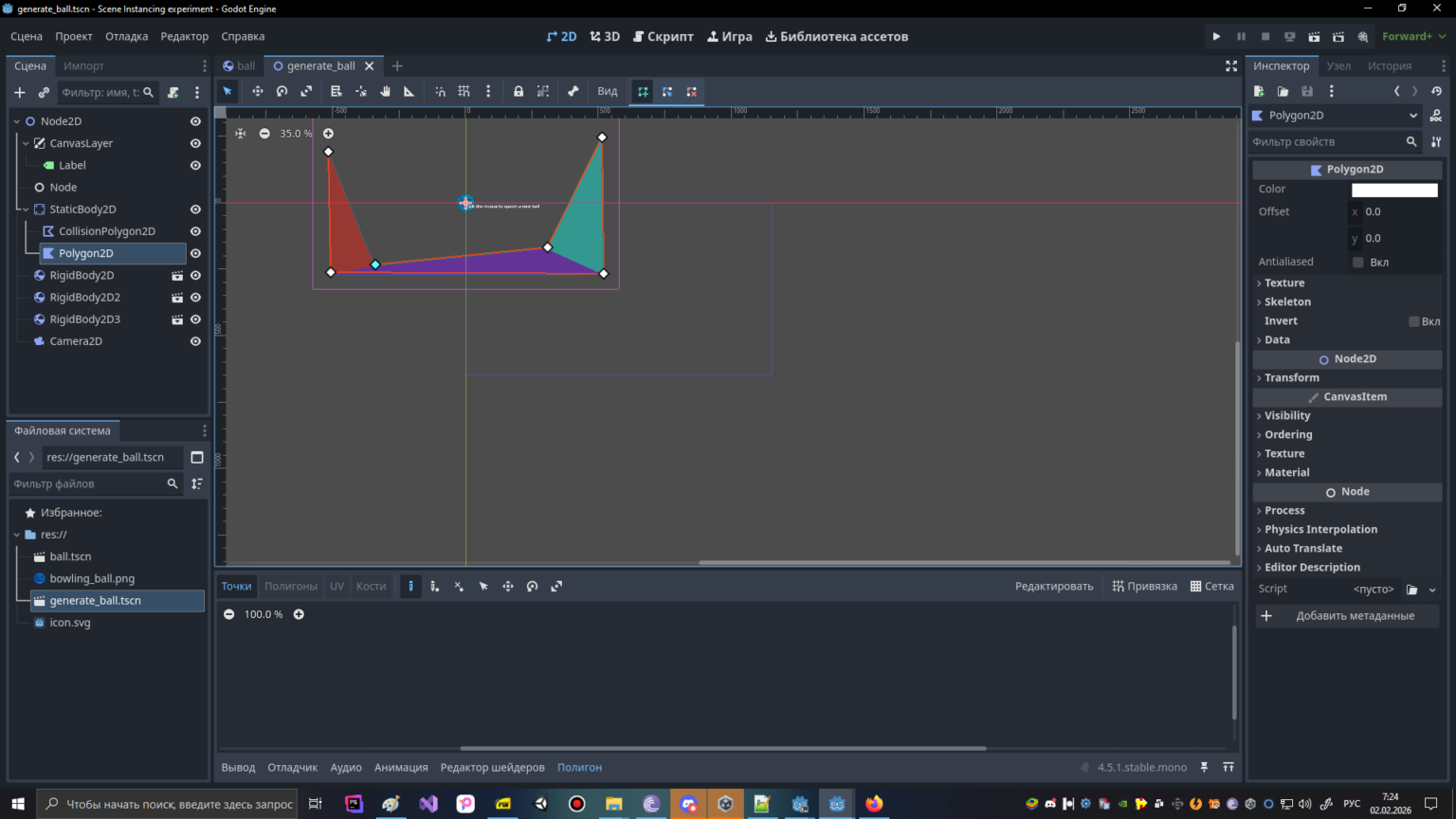Select the Move mode tool in viewport toolbar
This screenshot has height=819, width=1456.
click(x=257, y=92)
